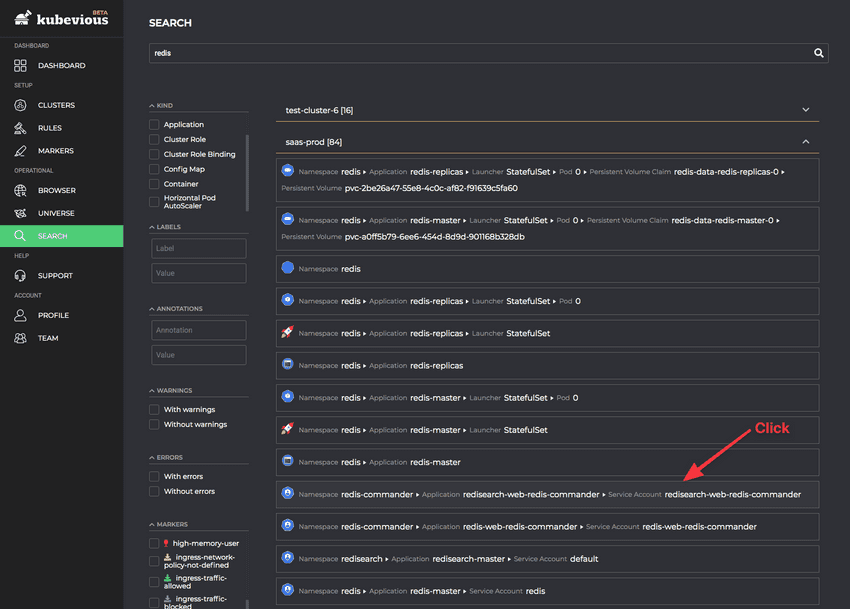Click the search magnifier icon
This screenshot has height=609, width=850.
[x=818, y=53]
